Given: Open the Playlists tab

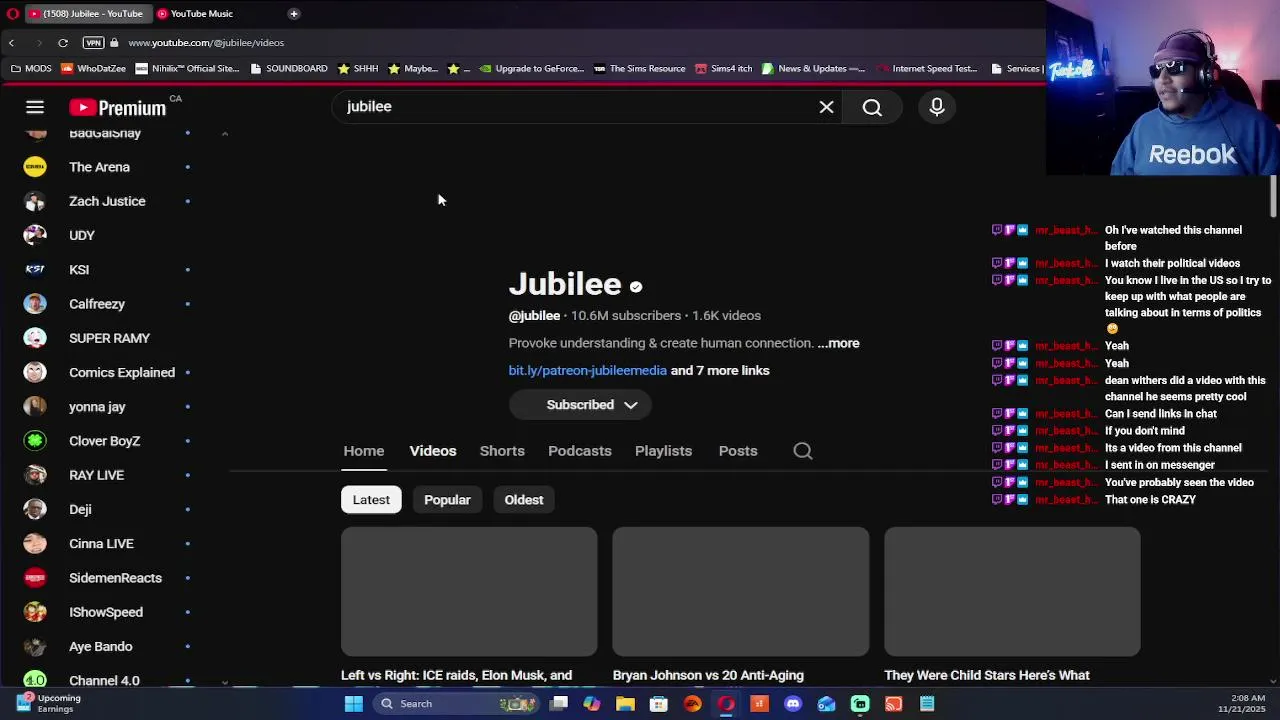Looking at the screenshot, I should (x=663, y=451).
